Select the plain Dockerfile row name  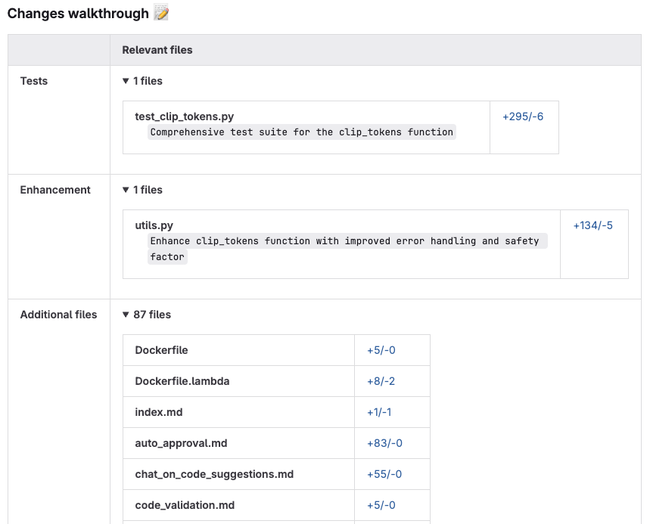(x=161, y=351)
